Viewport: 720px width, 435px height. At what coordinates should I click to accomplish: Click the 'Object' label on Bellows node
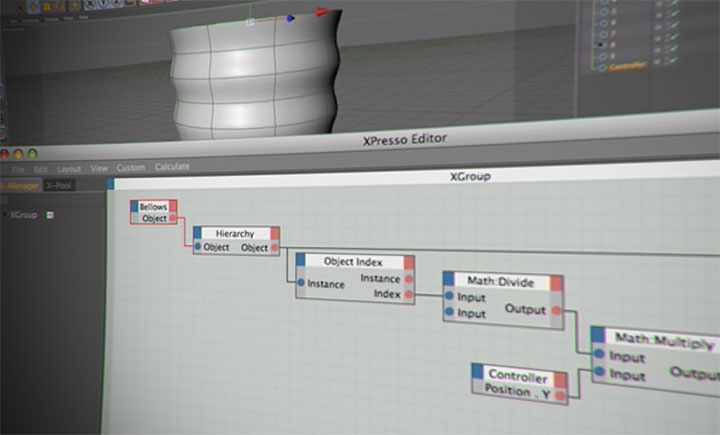point(154,218)
